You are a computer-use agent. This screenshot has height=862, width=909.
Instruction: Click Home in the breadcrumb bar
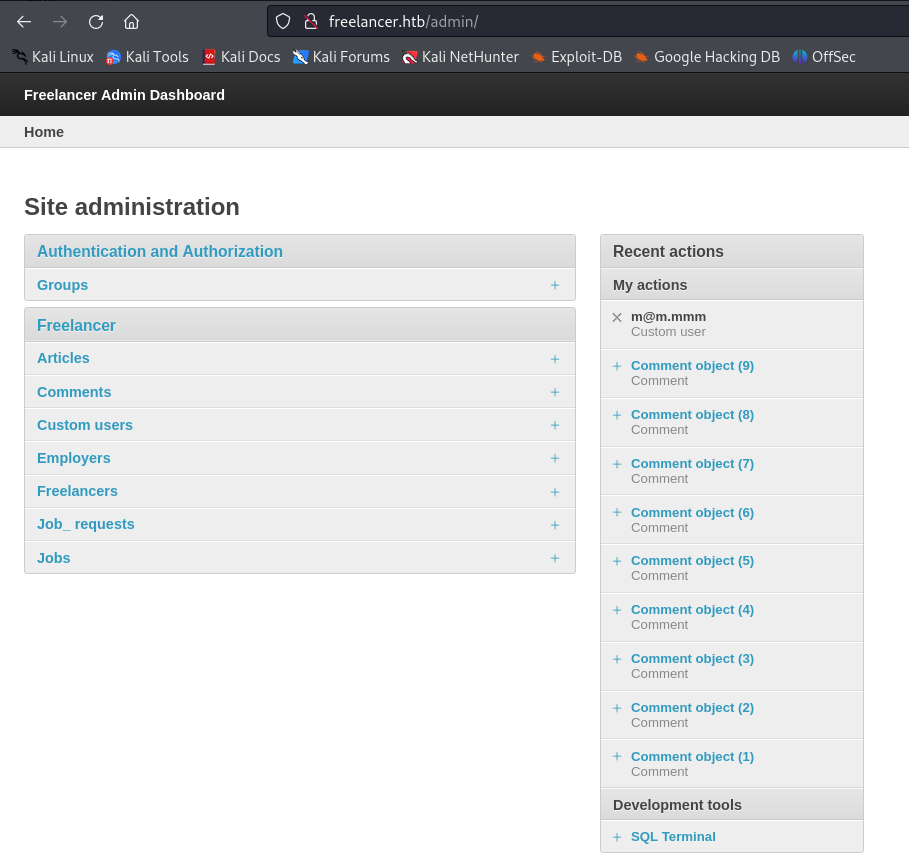click(44, 132)
